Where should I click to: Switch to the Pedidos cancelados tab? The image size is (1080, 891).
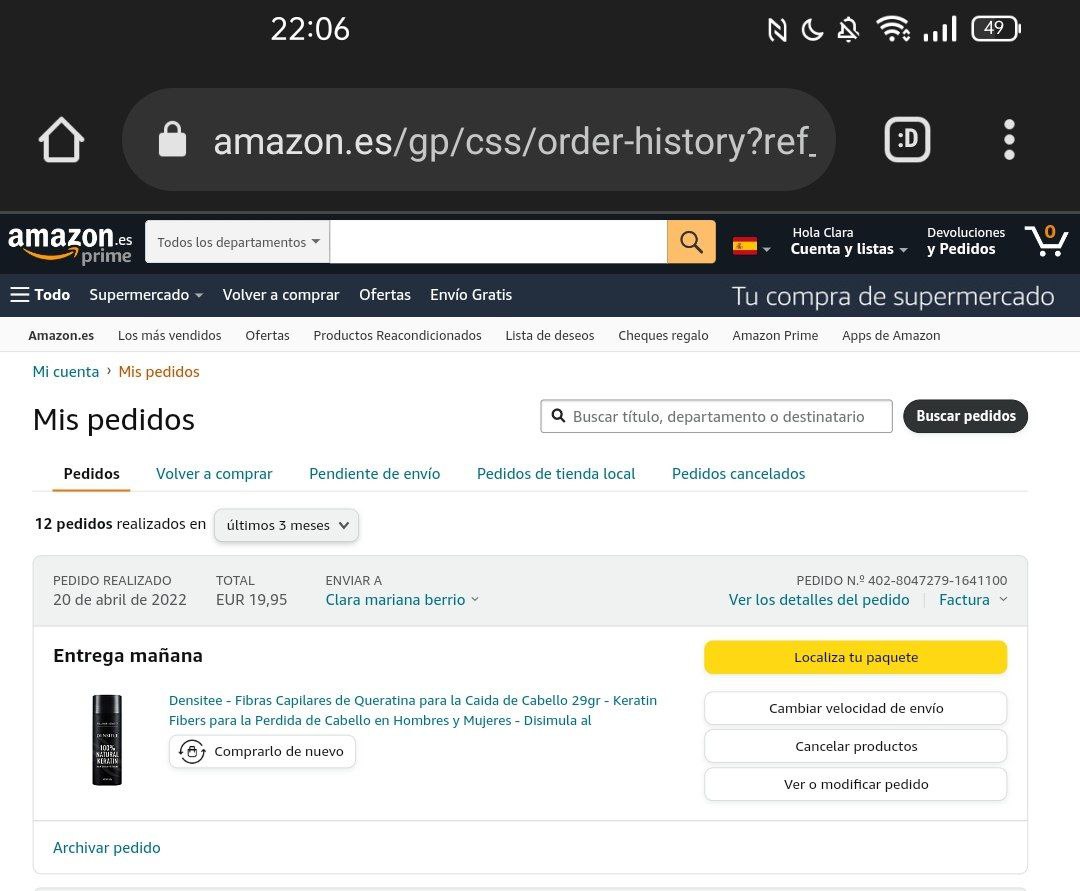pyautogui.click(x=738, y=474)
